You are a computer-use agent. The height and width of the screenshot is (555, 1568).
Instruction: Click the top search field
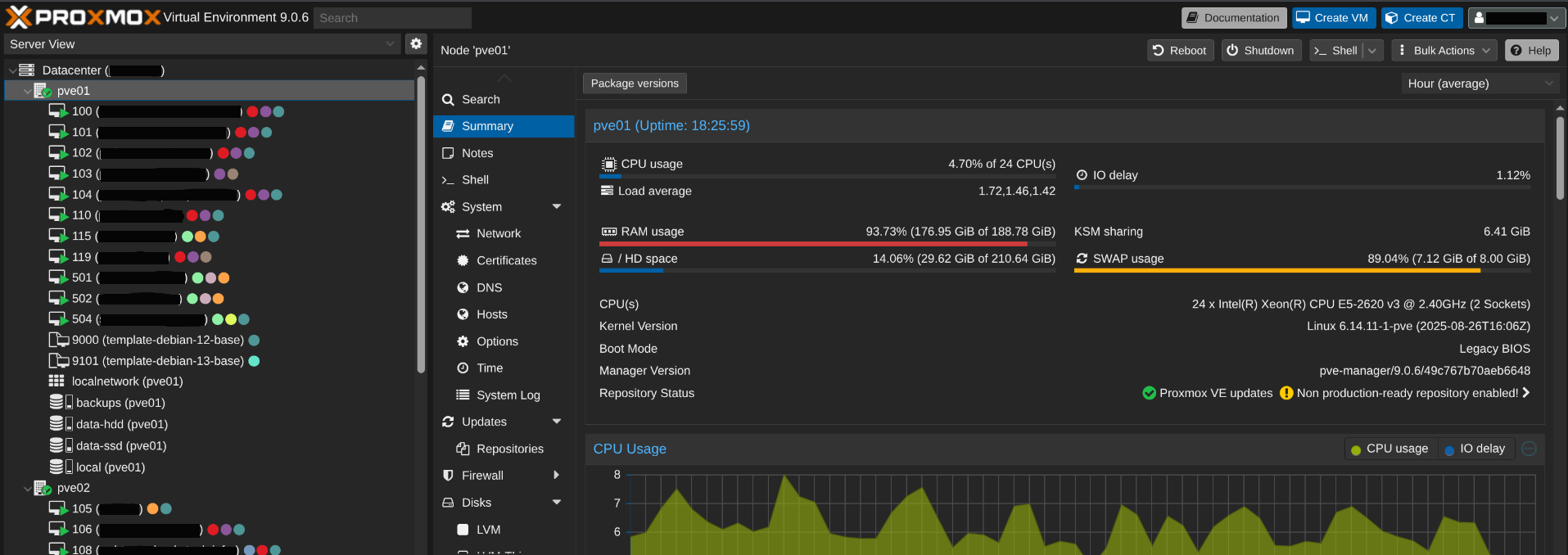click(393, 17)
